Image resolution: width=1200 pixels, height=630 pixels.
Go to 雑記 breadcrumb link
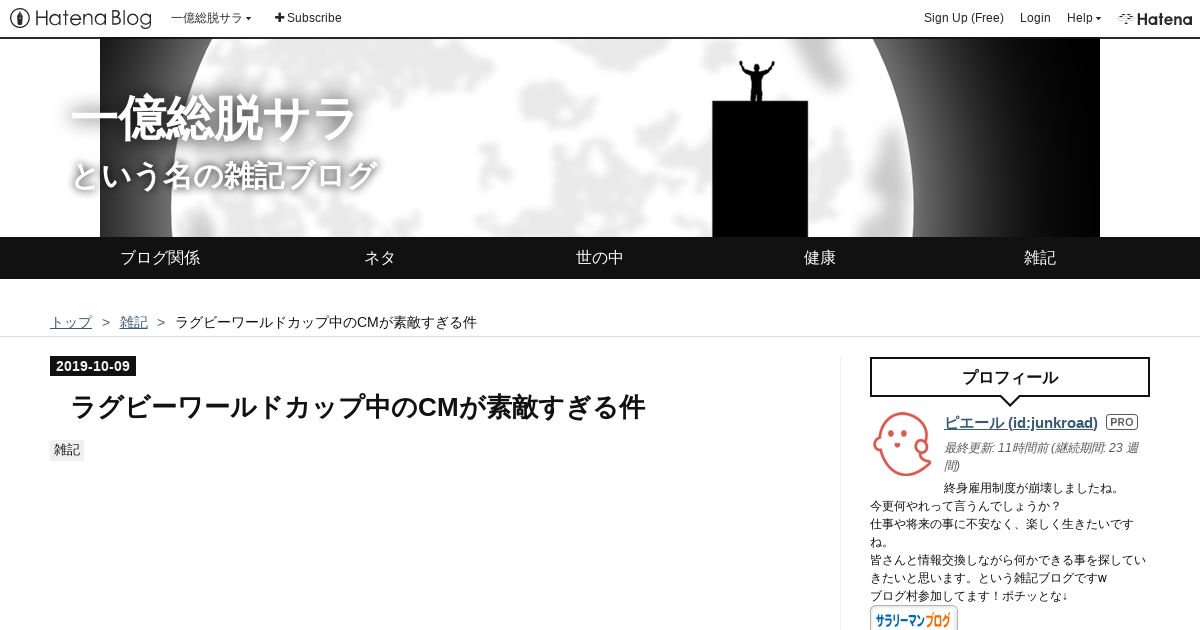tap(134, 322)
